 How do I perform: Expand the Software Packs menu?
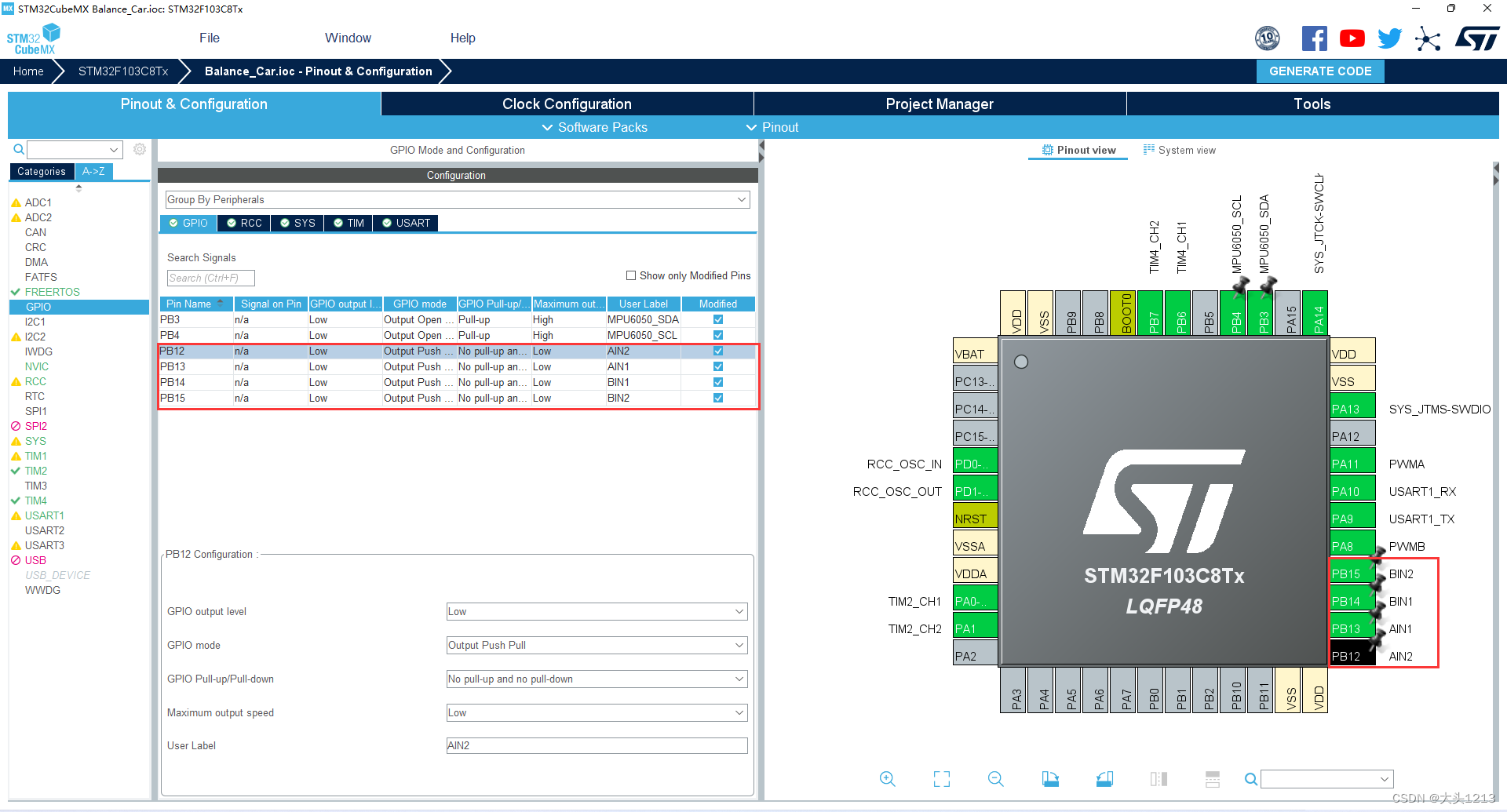(x=595, y=127)
